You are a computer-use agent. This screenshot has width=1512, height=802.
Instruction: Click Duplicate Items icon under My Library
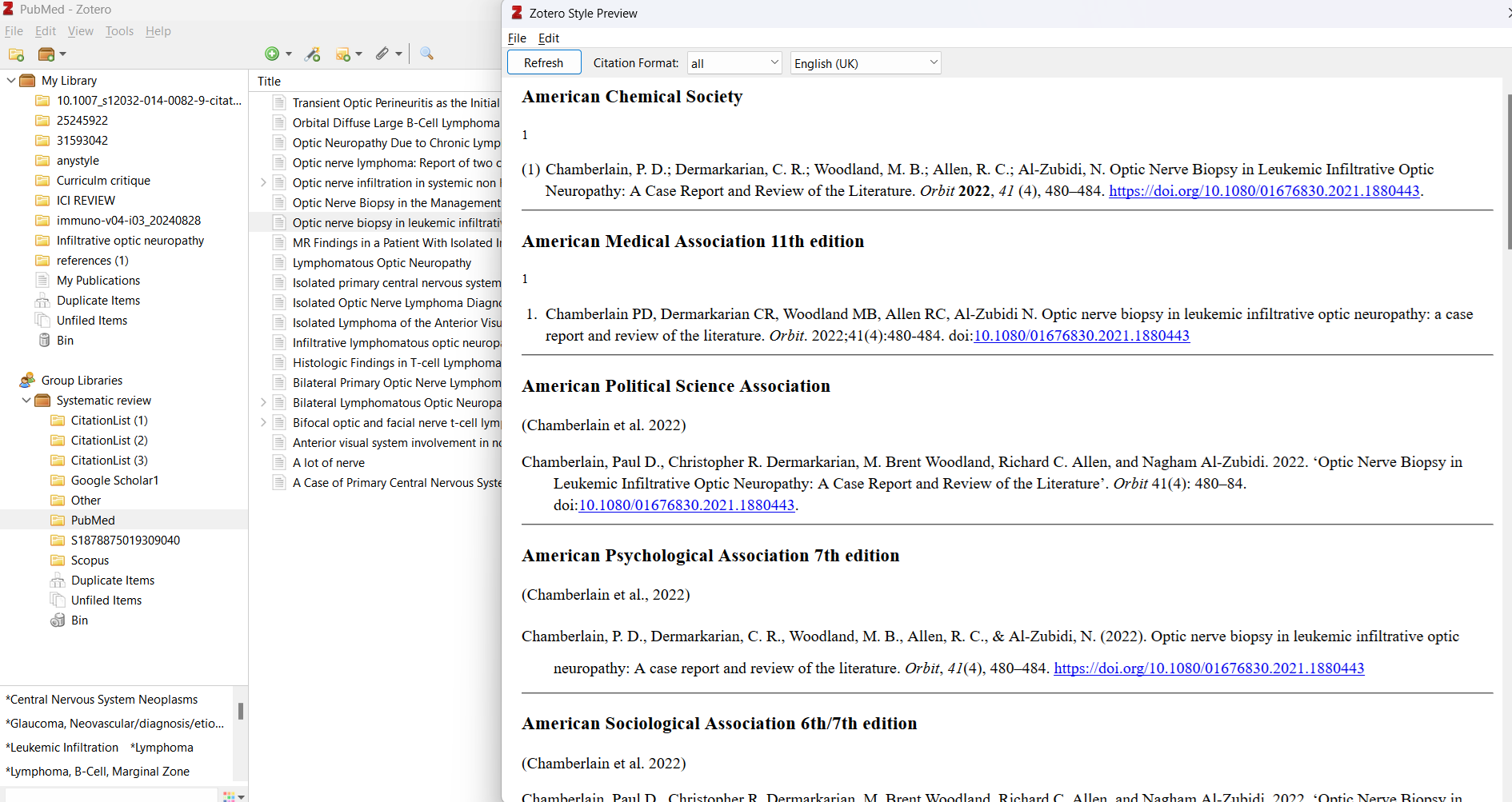tap(42, 301)
